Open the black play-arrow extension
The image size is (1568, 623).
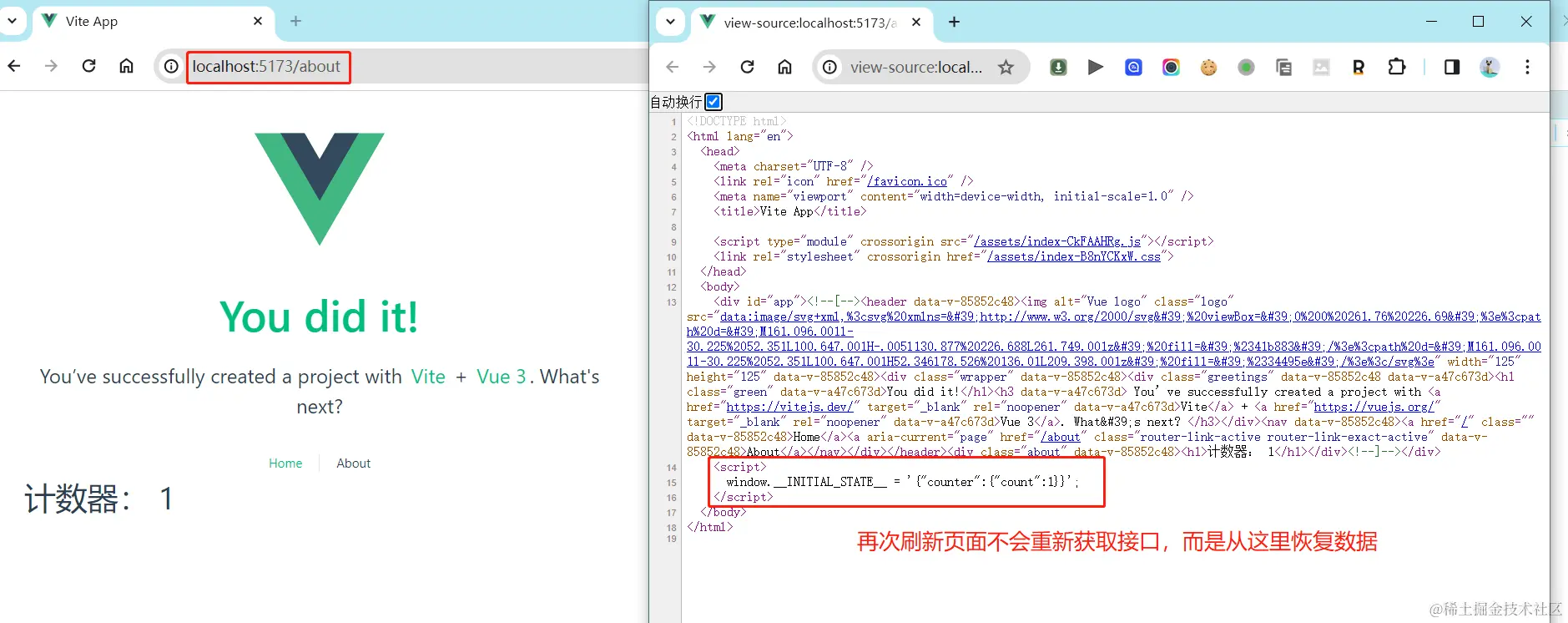point(1096,68)
